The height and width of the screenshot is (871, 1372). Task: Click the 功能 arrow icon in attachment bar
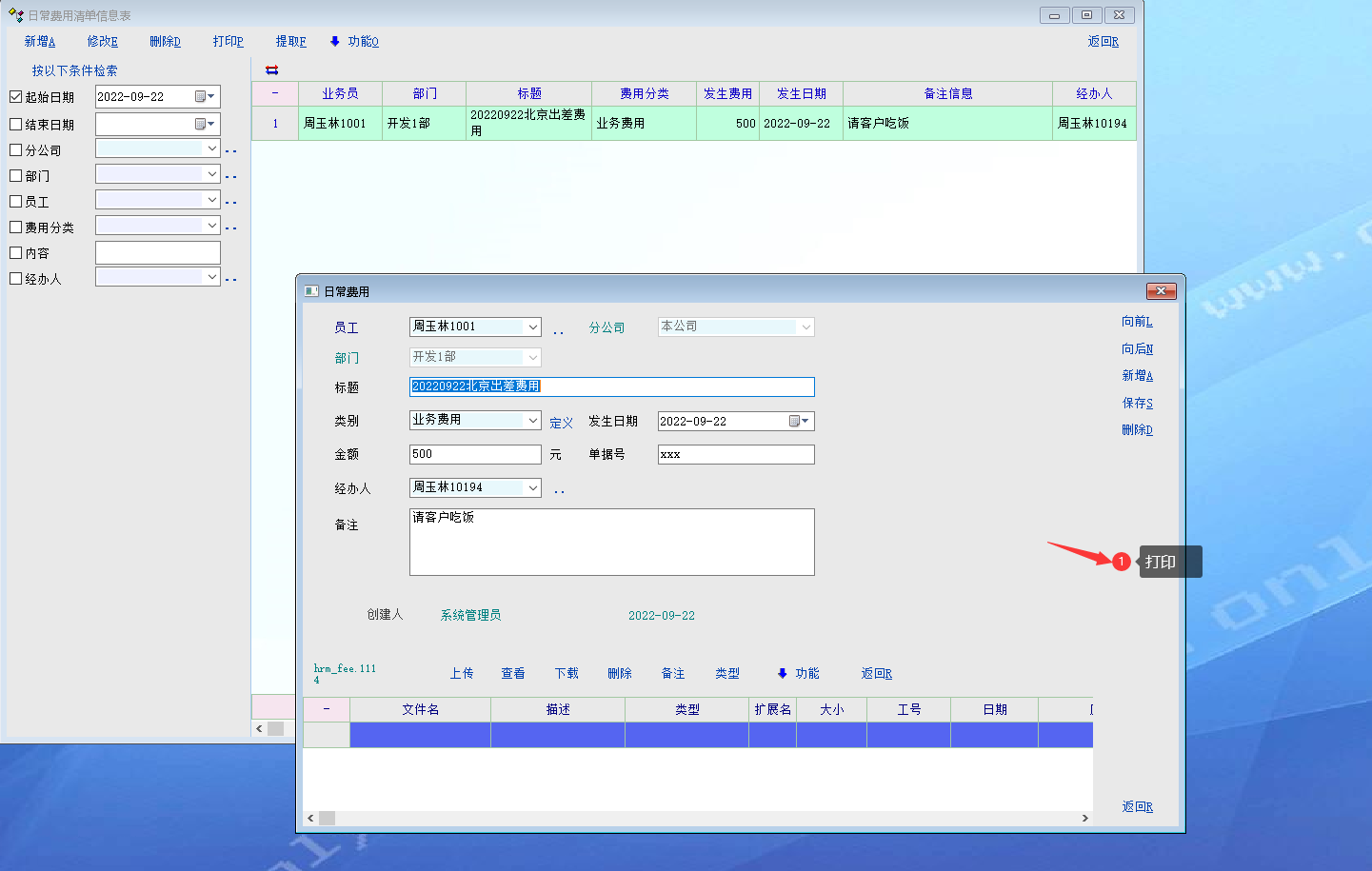coord(783,674)
